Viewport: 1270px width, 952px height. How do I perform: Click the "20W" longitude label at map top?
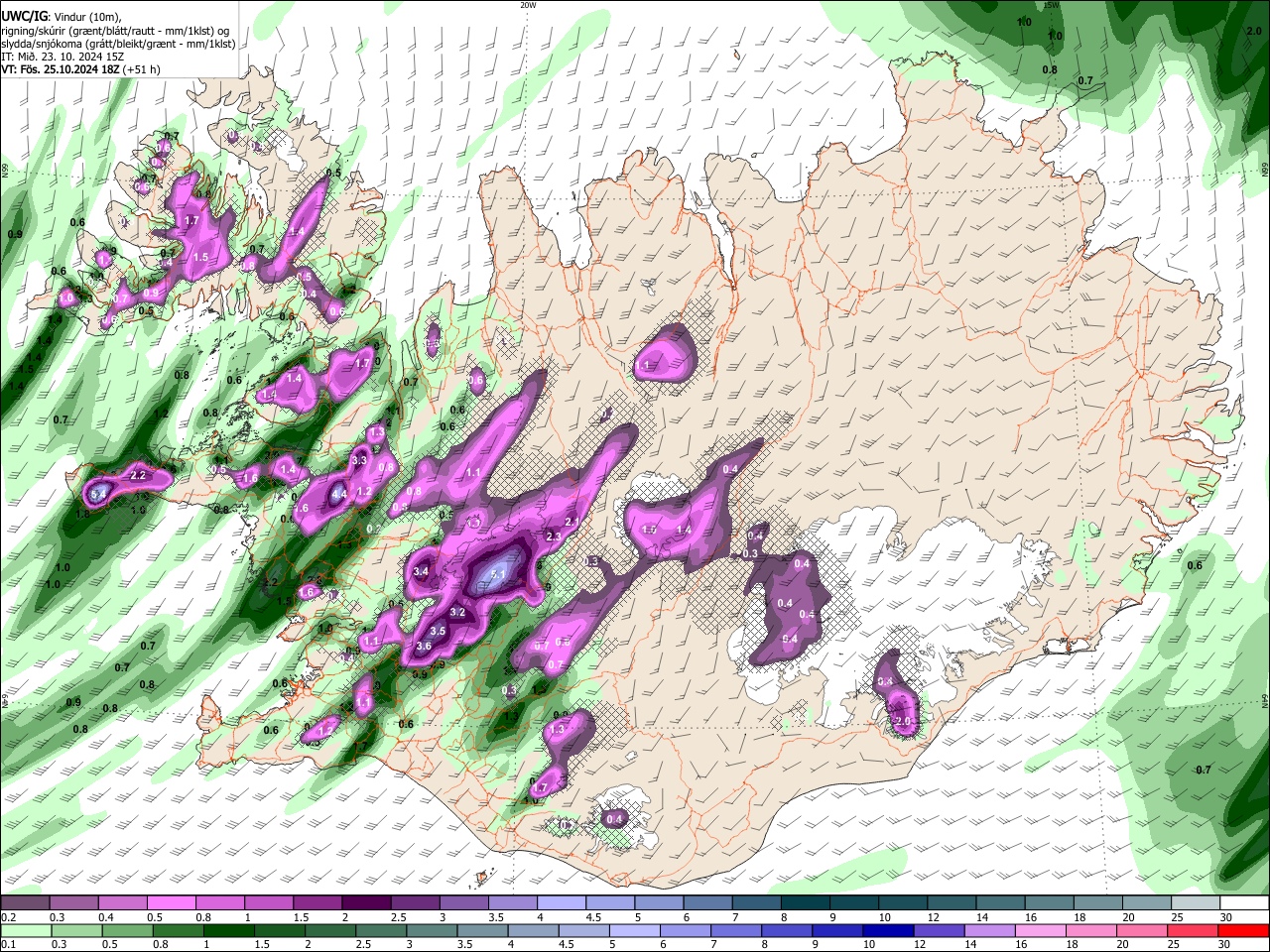coord(528,4)
